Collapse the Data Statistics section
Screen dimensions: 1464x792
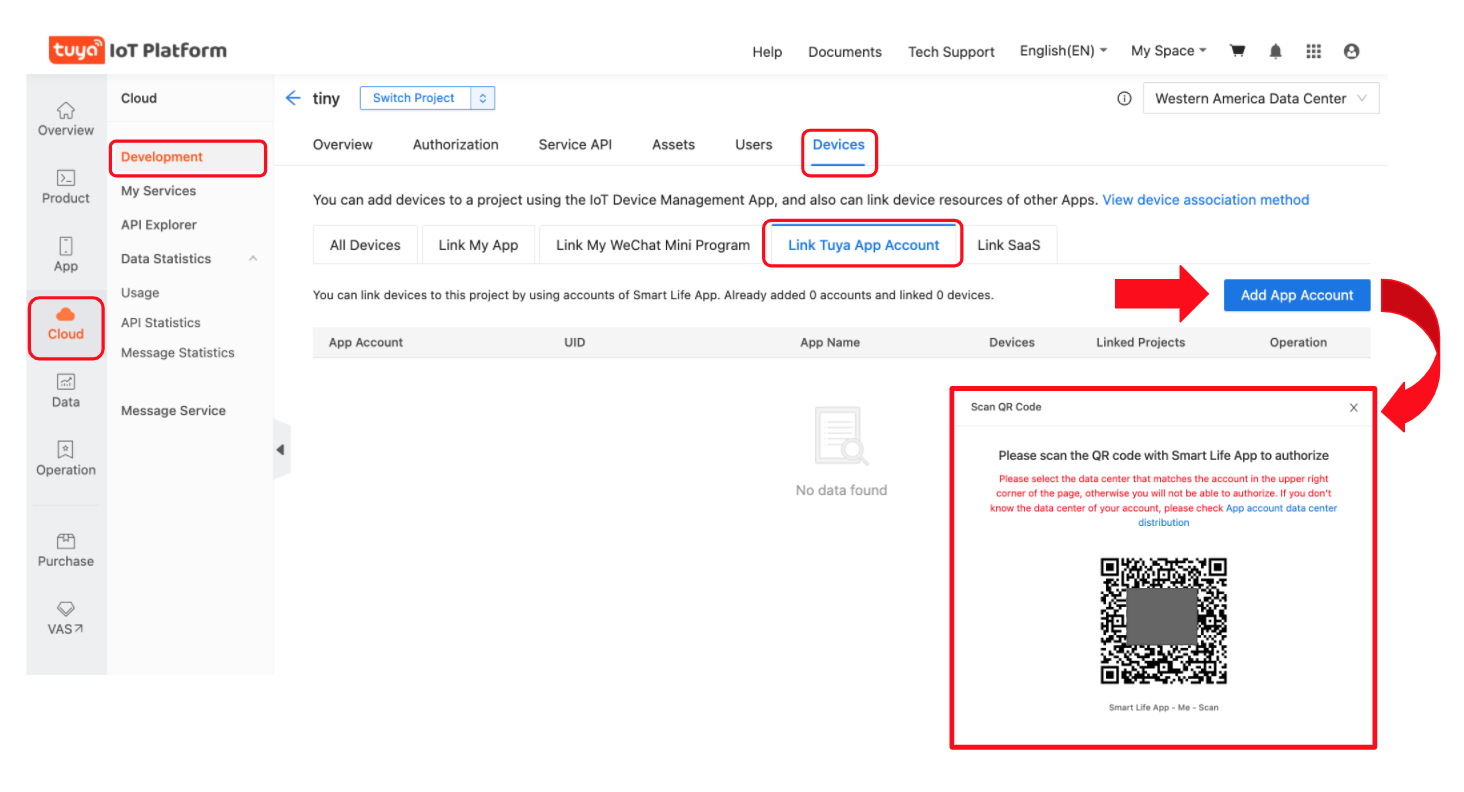[253, 259]
